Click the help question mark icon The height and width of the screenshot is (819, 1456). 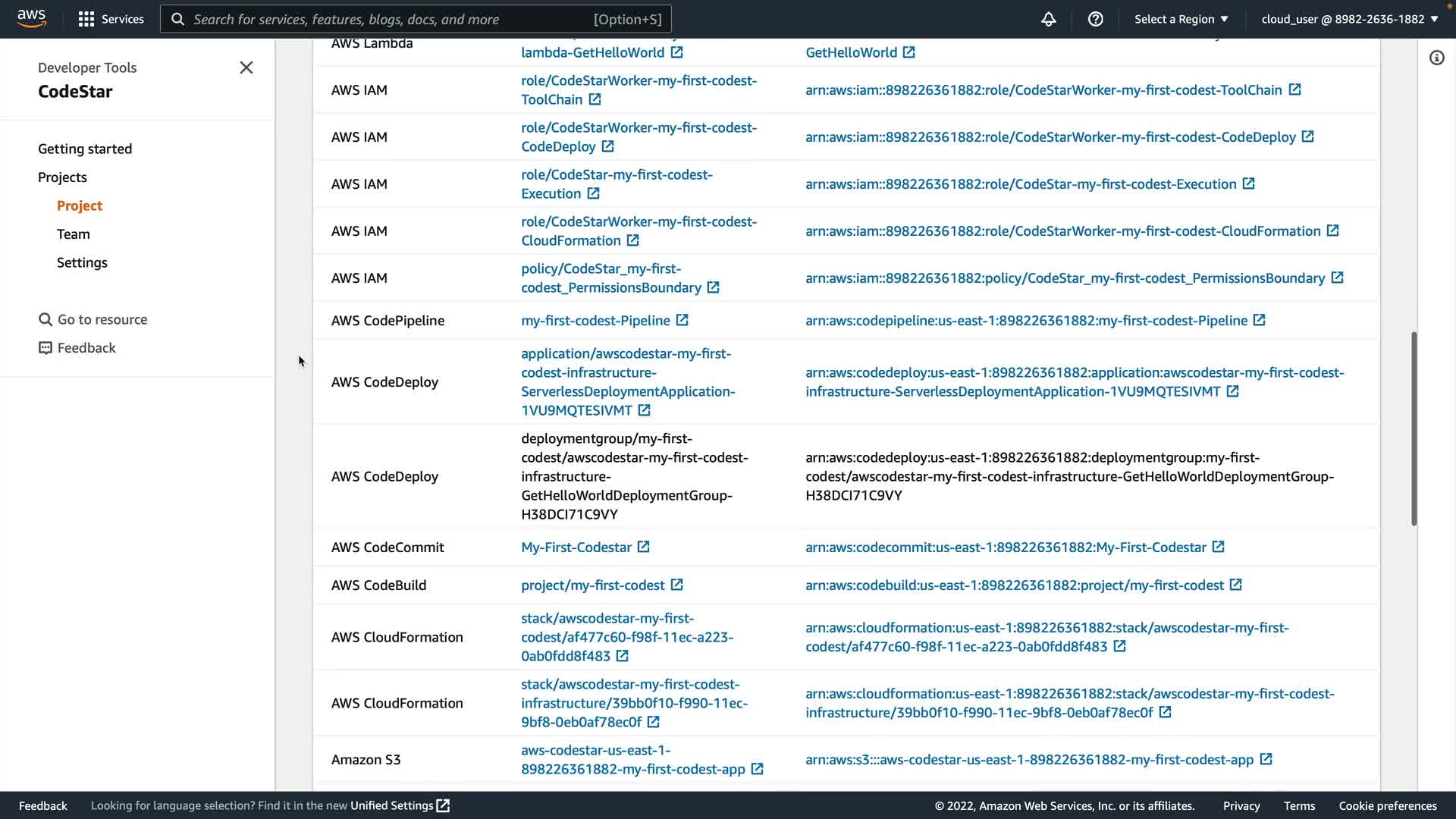point(1095,19)
